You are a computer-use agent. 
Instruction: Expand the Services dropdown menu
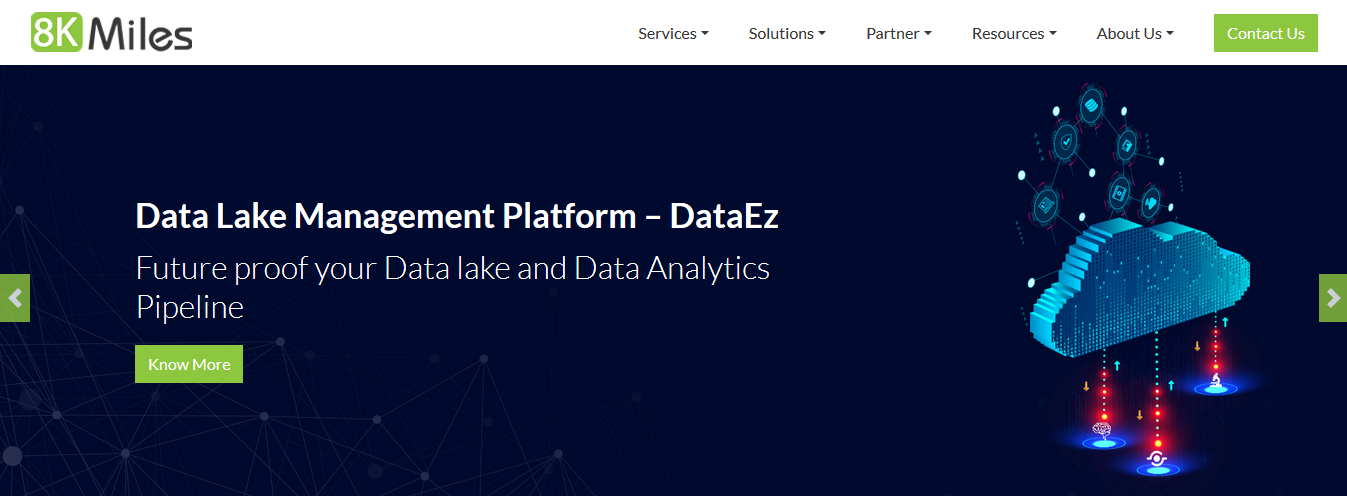[x=673, y=33]
